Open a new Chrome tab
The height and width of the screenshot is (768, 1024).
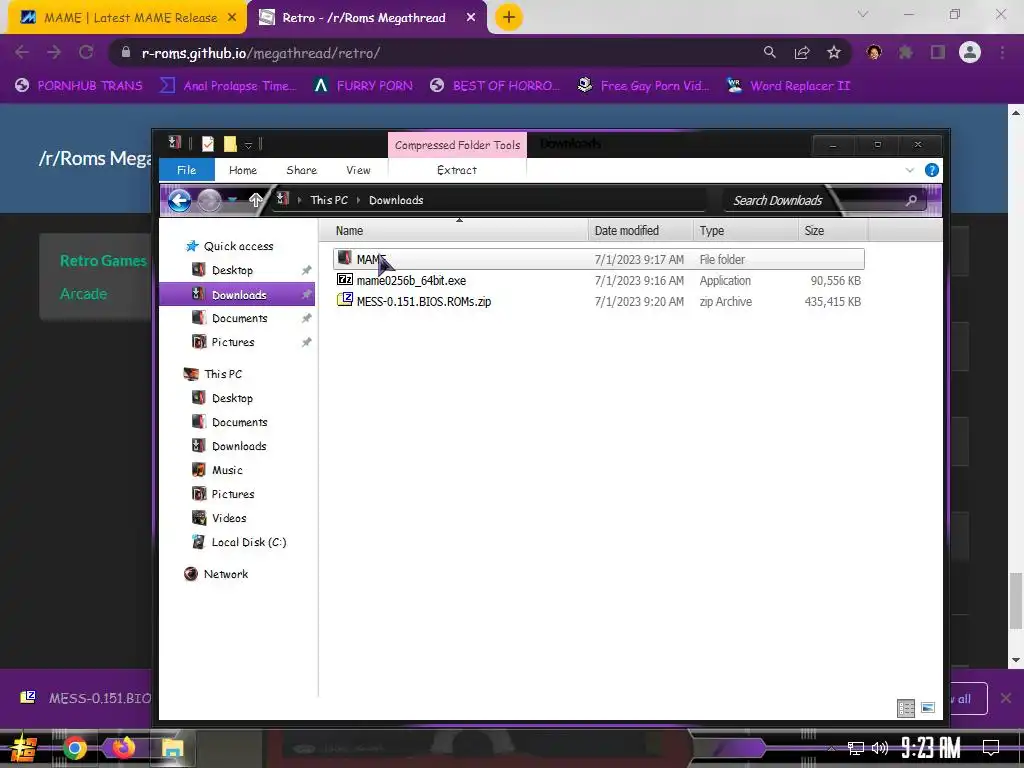click(509, 17)
